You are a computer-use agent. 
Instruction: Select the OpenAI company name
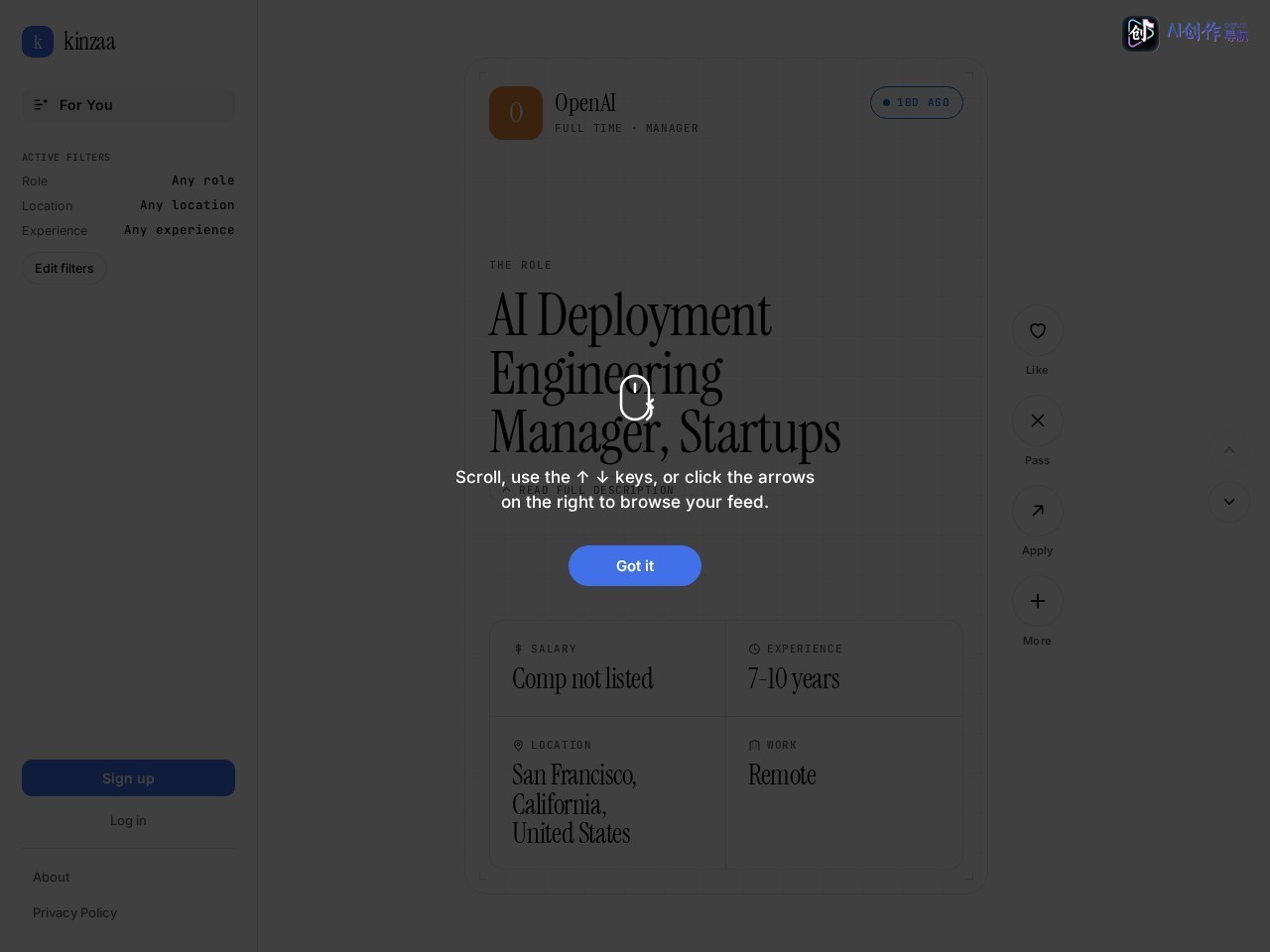coord(585,103)
